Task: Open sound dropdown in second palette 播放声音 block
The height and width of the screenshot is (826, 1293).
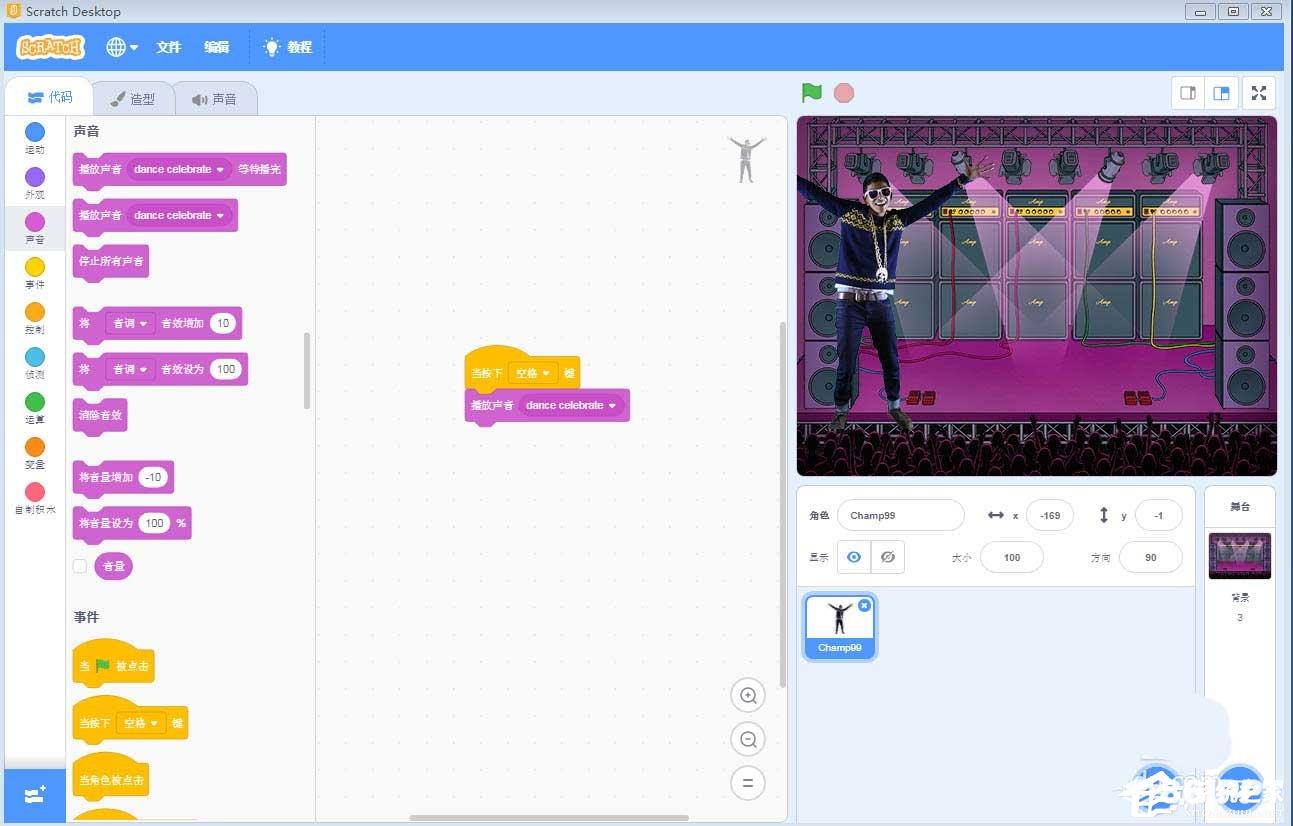Action: [x=179, y=215]
